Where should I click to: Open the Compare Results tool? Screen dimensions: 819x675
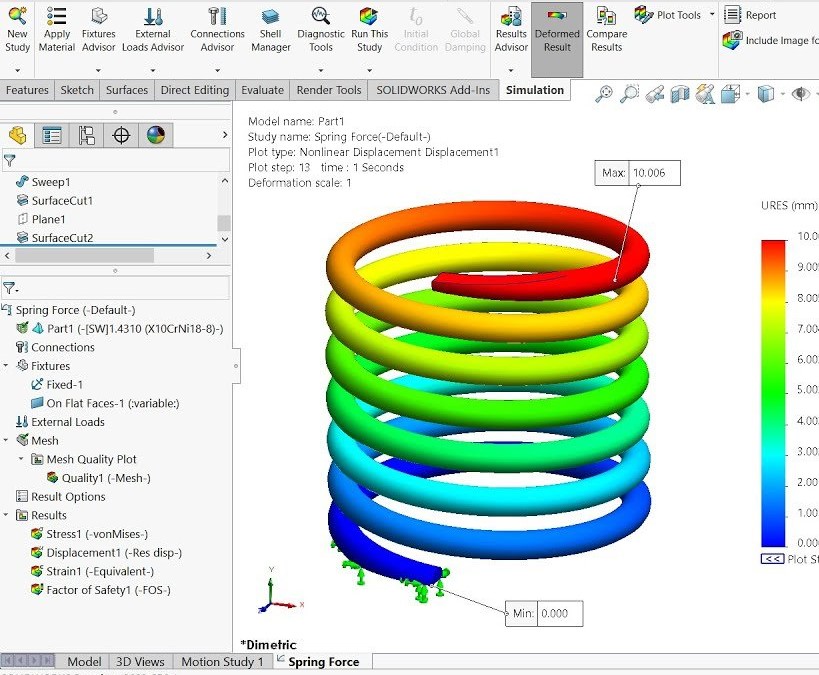(x=606, y=27)
